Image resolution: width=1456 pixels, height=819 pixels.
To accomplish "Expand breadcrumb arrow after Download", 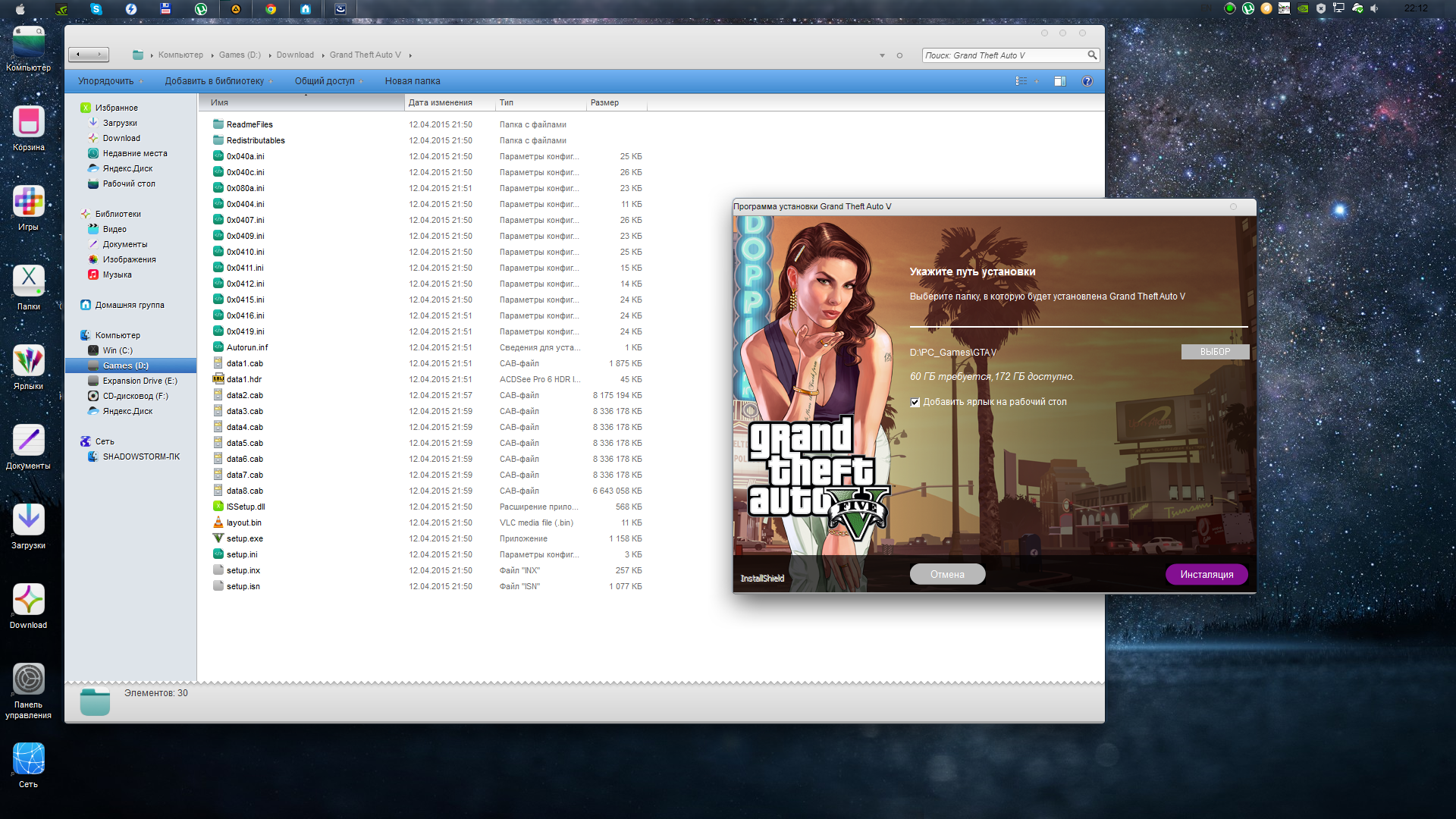I will tap(323, 55).
